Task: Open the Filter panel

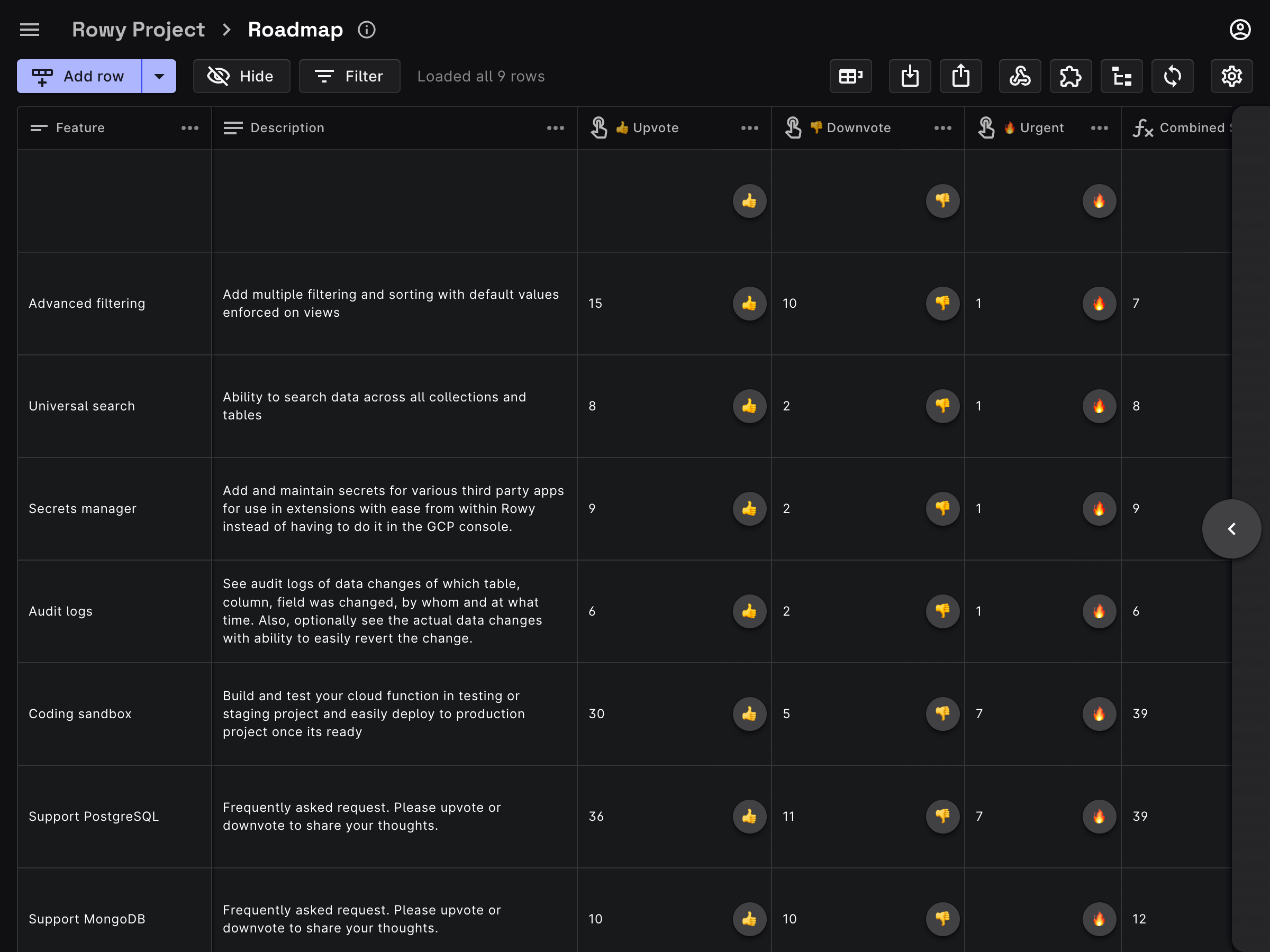Action: pyautogui.click(x=349, y=76)
